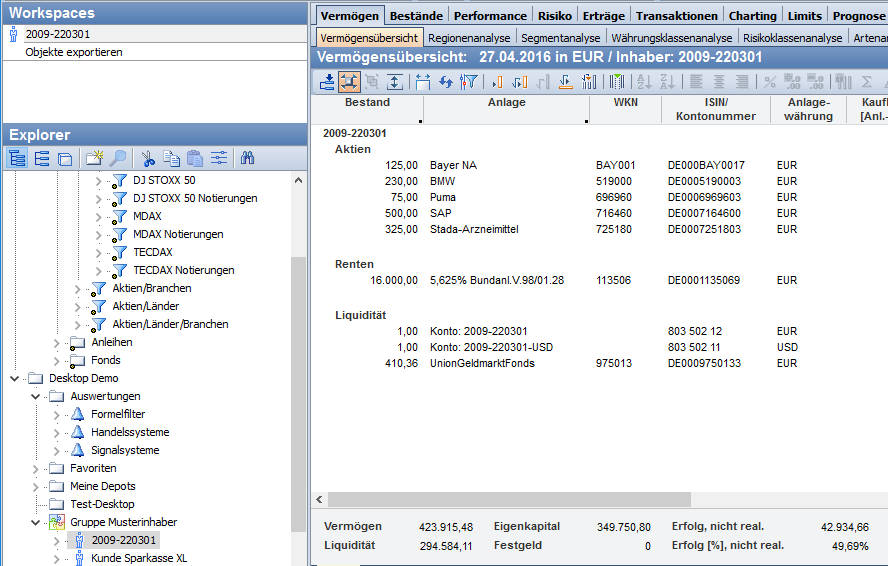Image resolution: width=888 pixels, height=566 pixels.
Task: Open the properties sliders icon in Explorer toolbar
Action: 219,158
